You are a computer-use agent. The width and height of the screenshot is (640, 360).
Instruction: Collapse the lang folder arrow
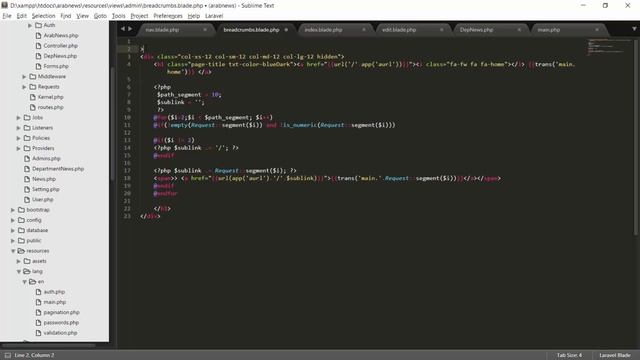(x=18, y=271)
